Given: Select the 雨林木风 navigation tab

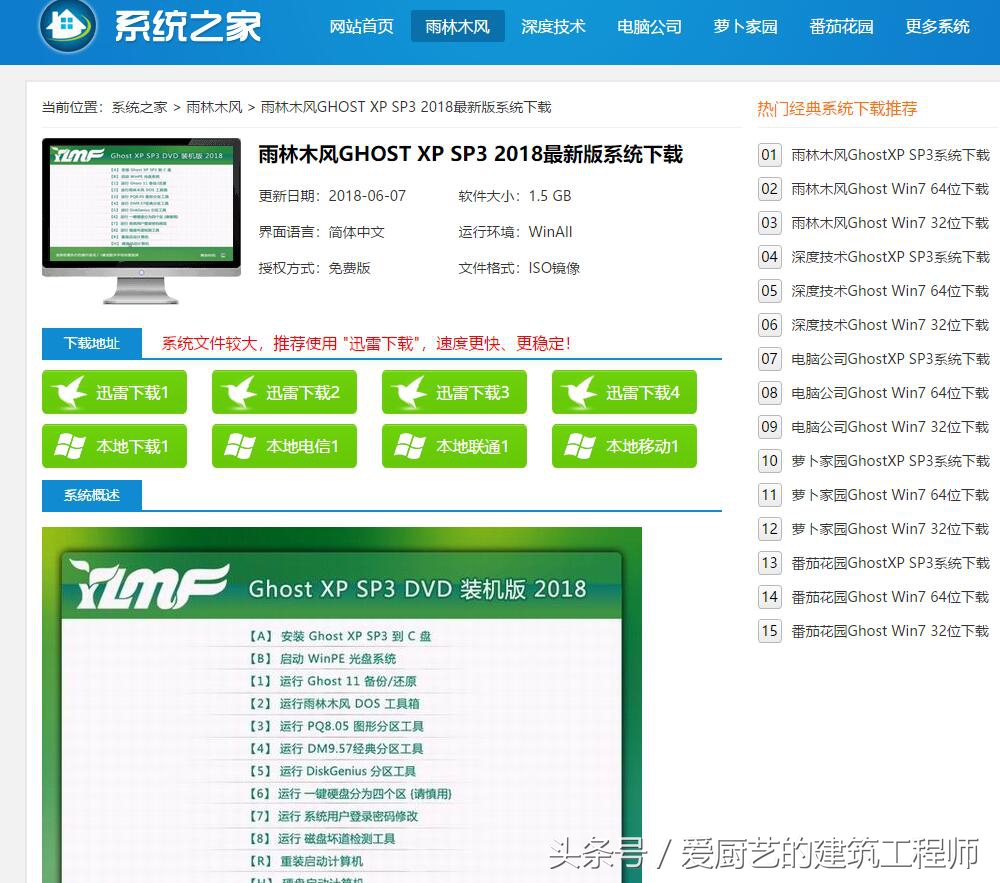Looking at the screenshot, I should coord(457,27).
